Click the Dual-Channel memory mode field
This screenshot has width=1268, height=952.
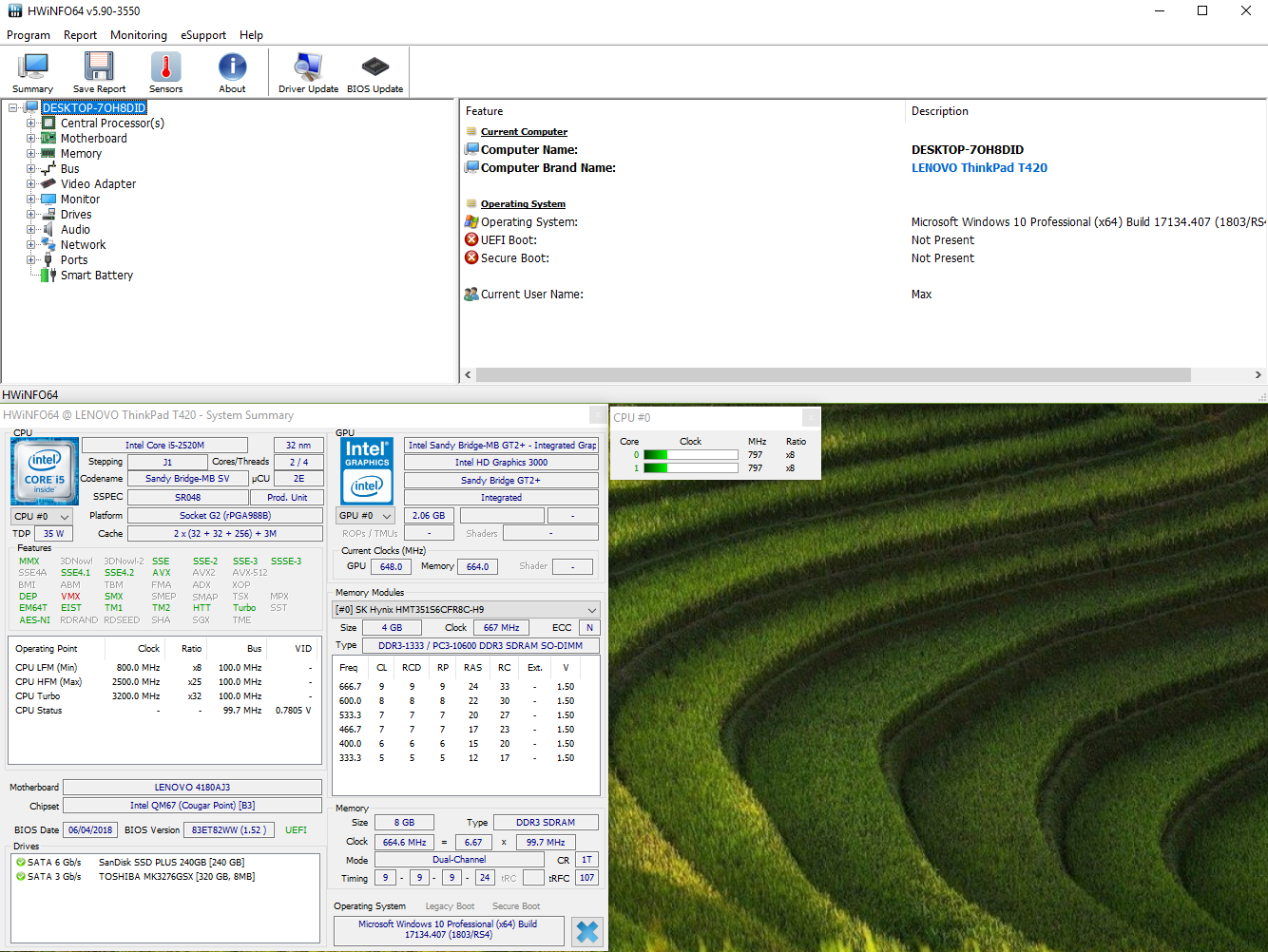[x=459, y=860]
